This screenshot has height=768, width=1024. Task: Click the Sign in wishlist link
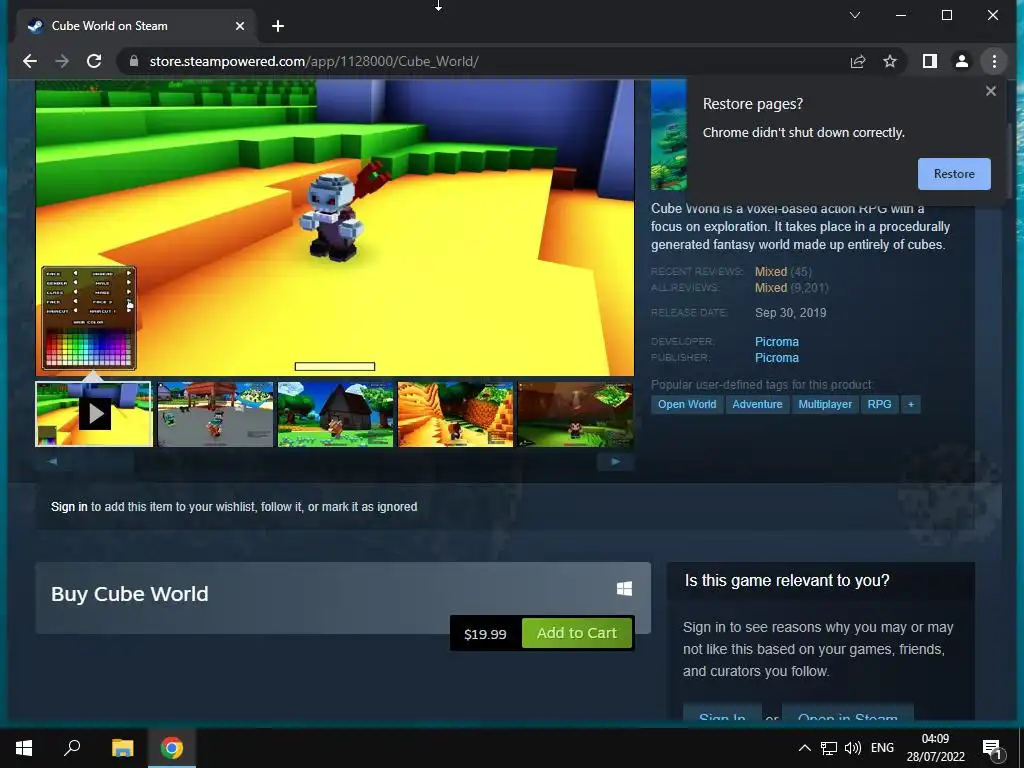click(69, 507)
